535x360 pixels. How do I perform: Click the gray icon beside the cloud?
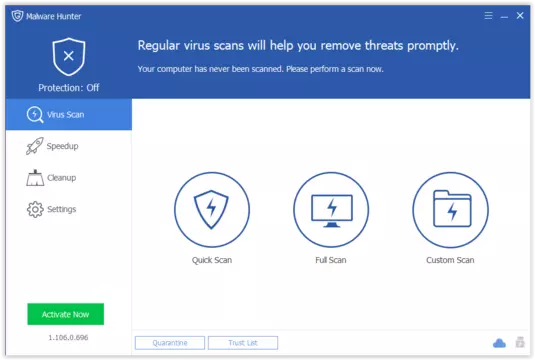[520, 342]
